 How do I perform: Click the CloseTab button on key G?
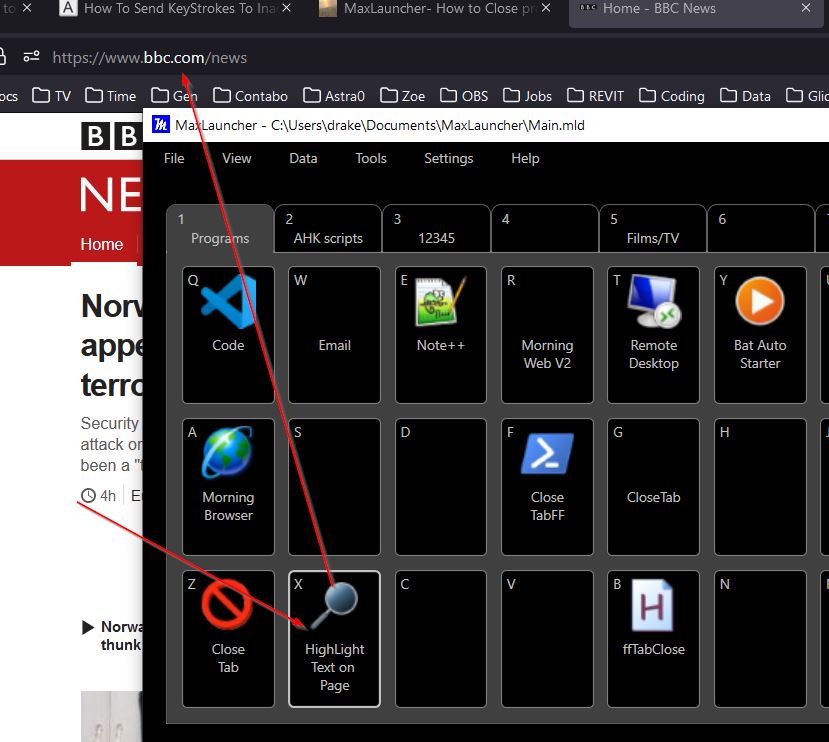[x=653, y=487]
